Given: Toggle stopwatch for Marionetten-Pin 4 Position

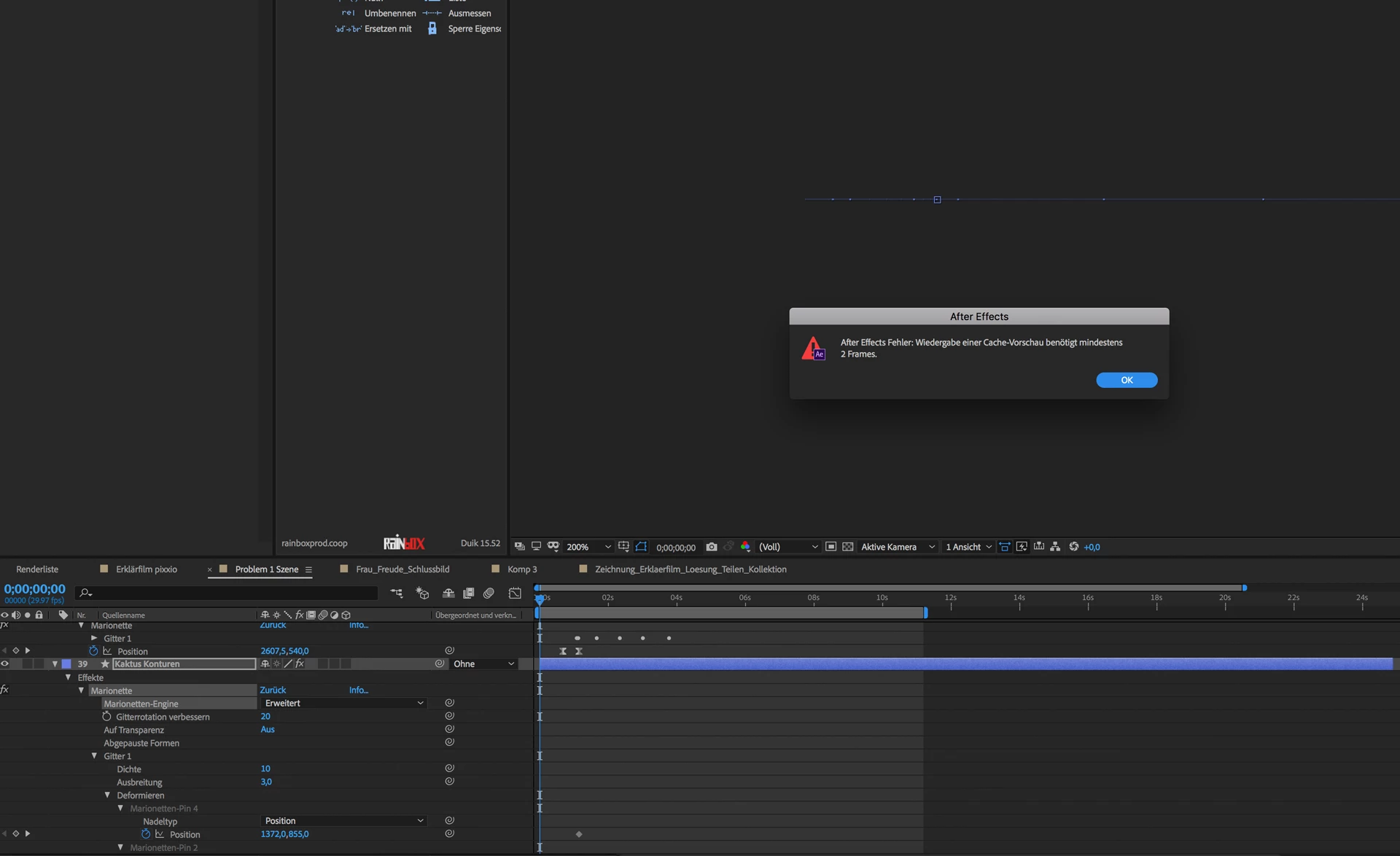Looking at the screenshot, I should tap(145, 834).
